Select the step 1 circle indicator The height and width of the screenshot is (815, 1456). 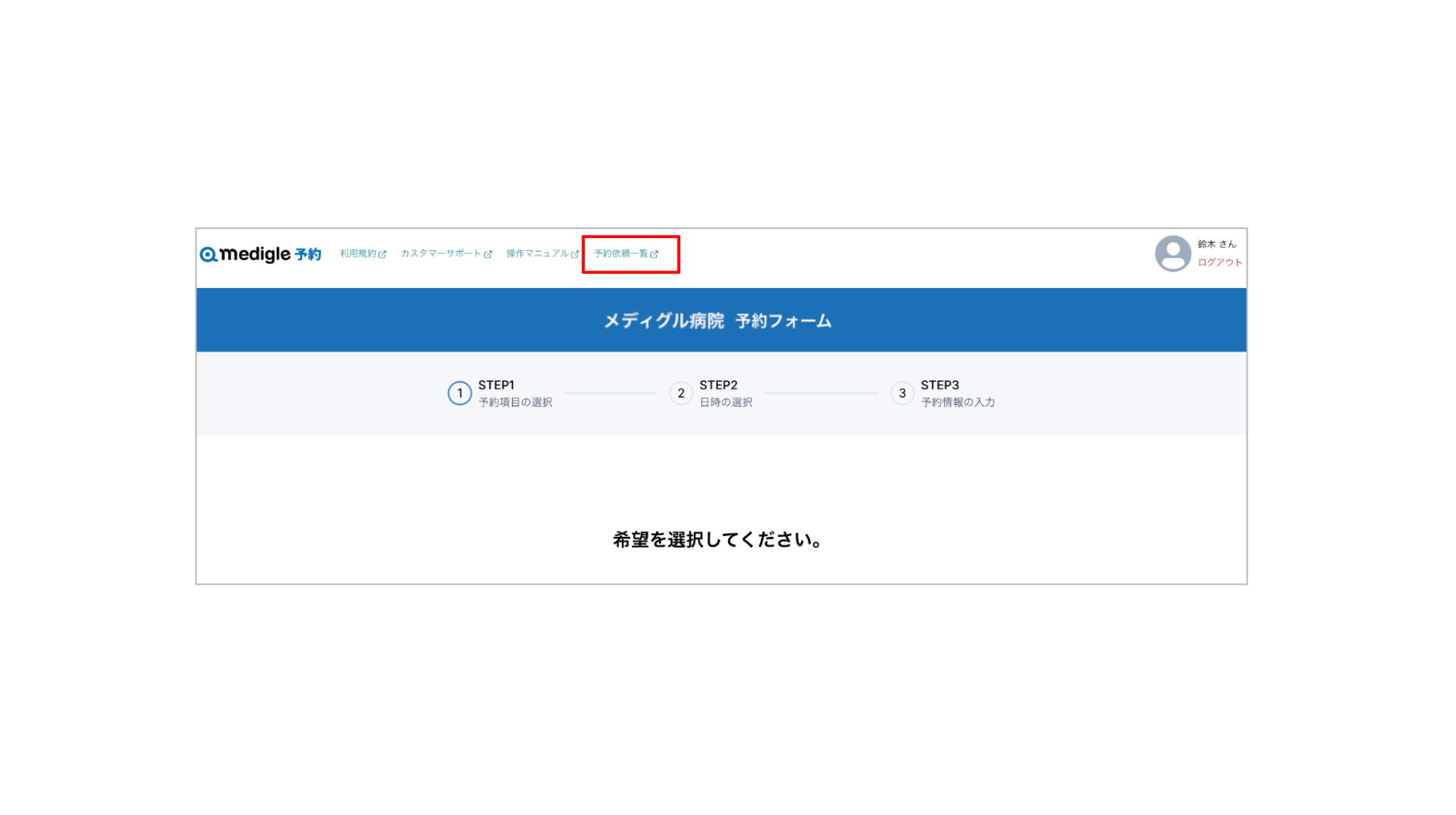(x=460, y=393)
